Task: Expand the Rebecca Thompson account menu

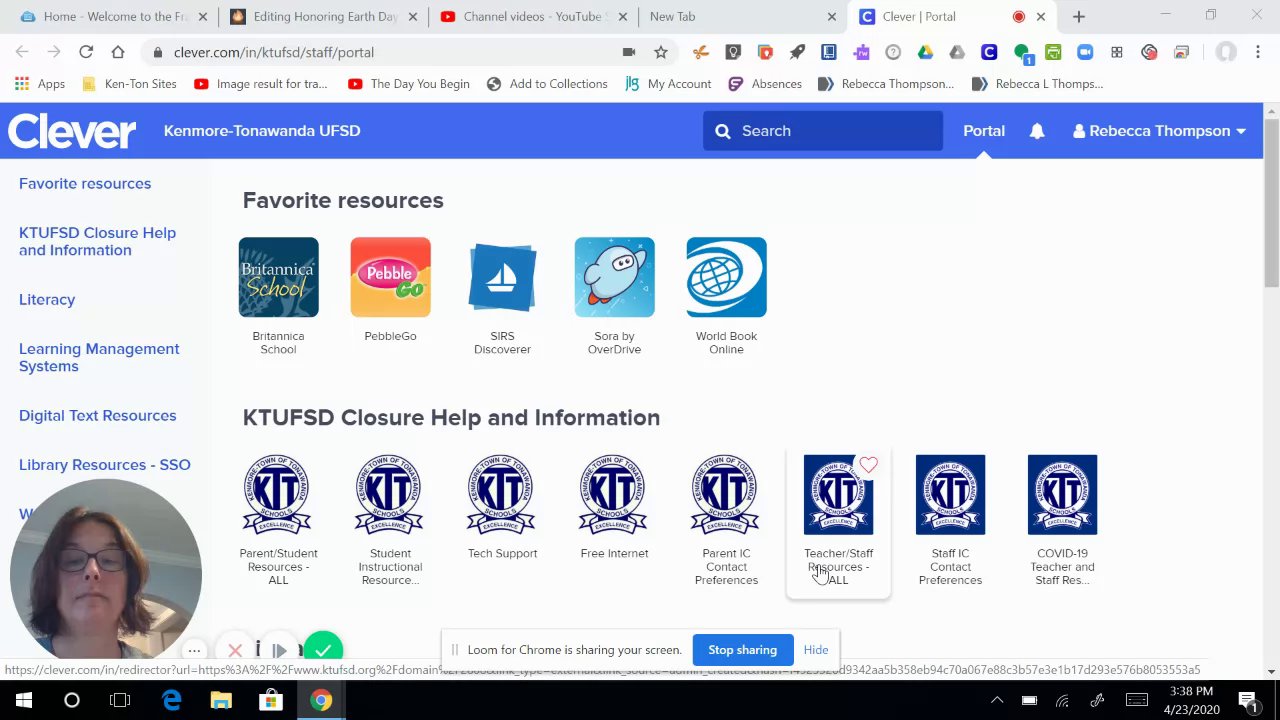Action: (1159, 131)
